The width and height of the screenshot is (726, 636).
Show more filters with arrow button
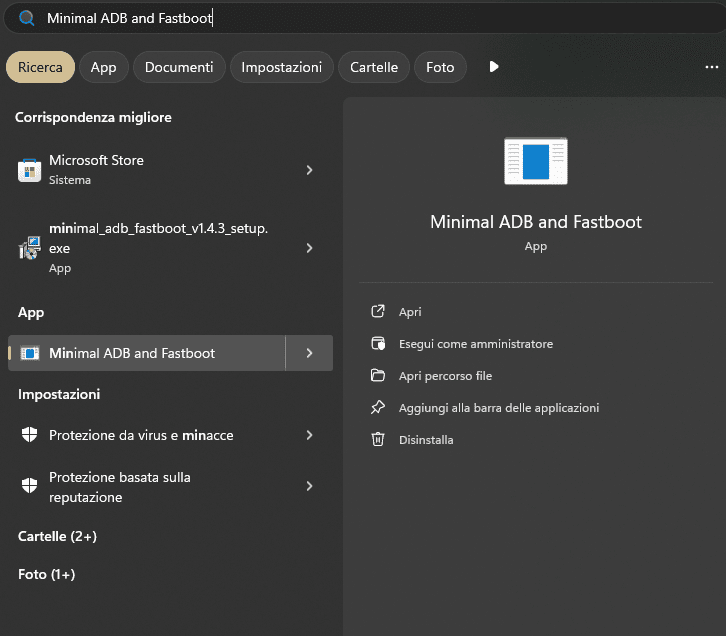pyautogui.click(x=493, y=67)
